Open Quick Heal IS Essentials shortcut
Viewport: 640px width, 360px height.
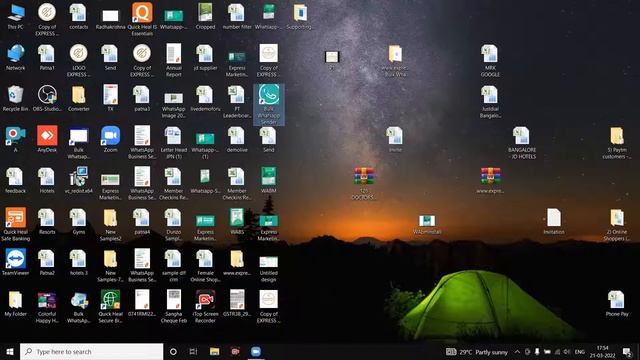pos(142,20)
